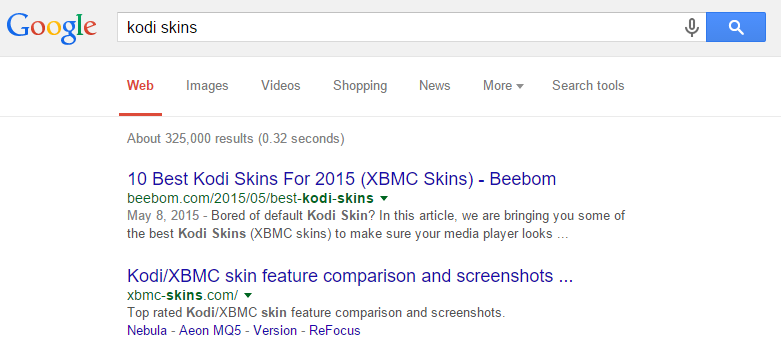The image size is (781, 362).
Task: Click the Google logo
Action: 52,28
